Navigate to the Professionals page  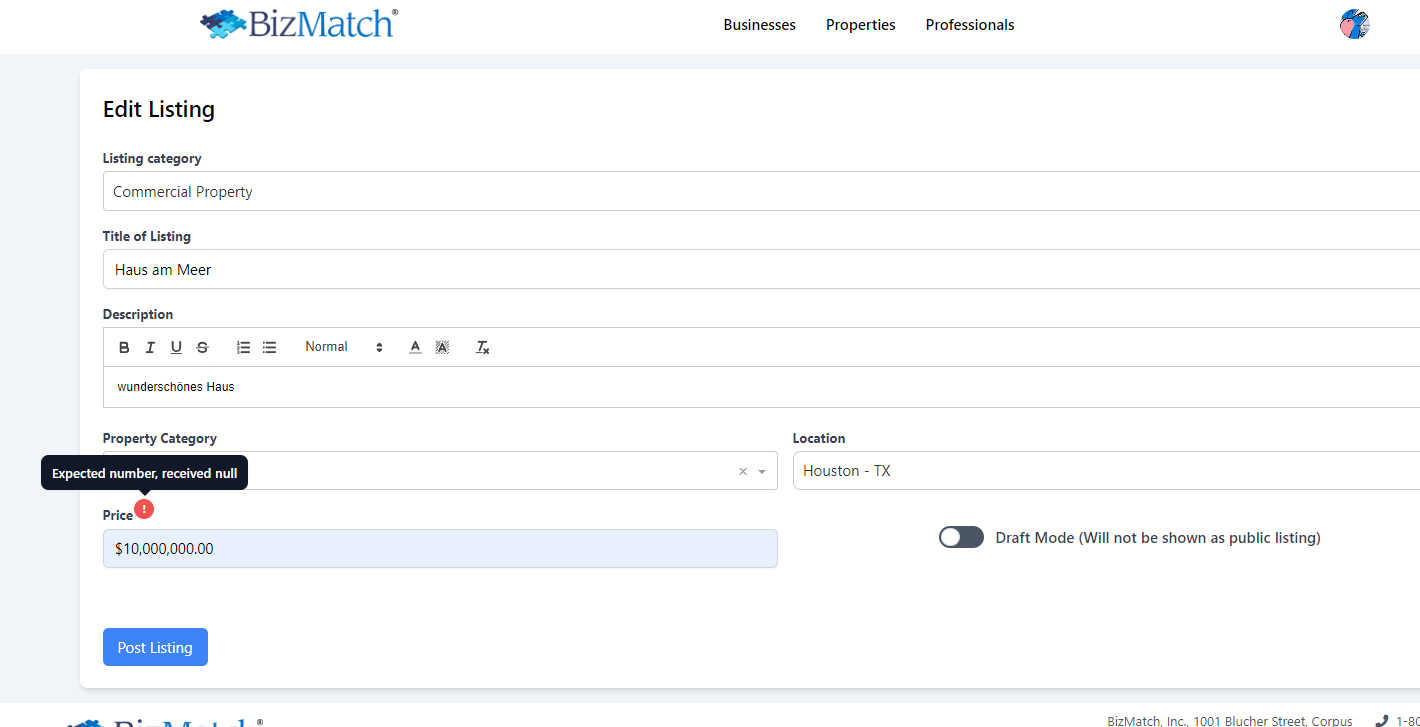click(x=969, y=25)
